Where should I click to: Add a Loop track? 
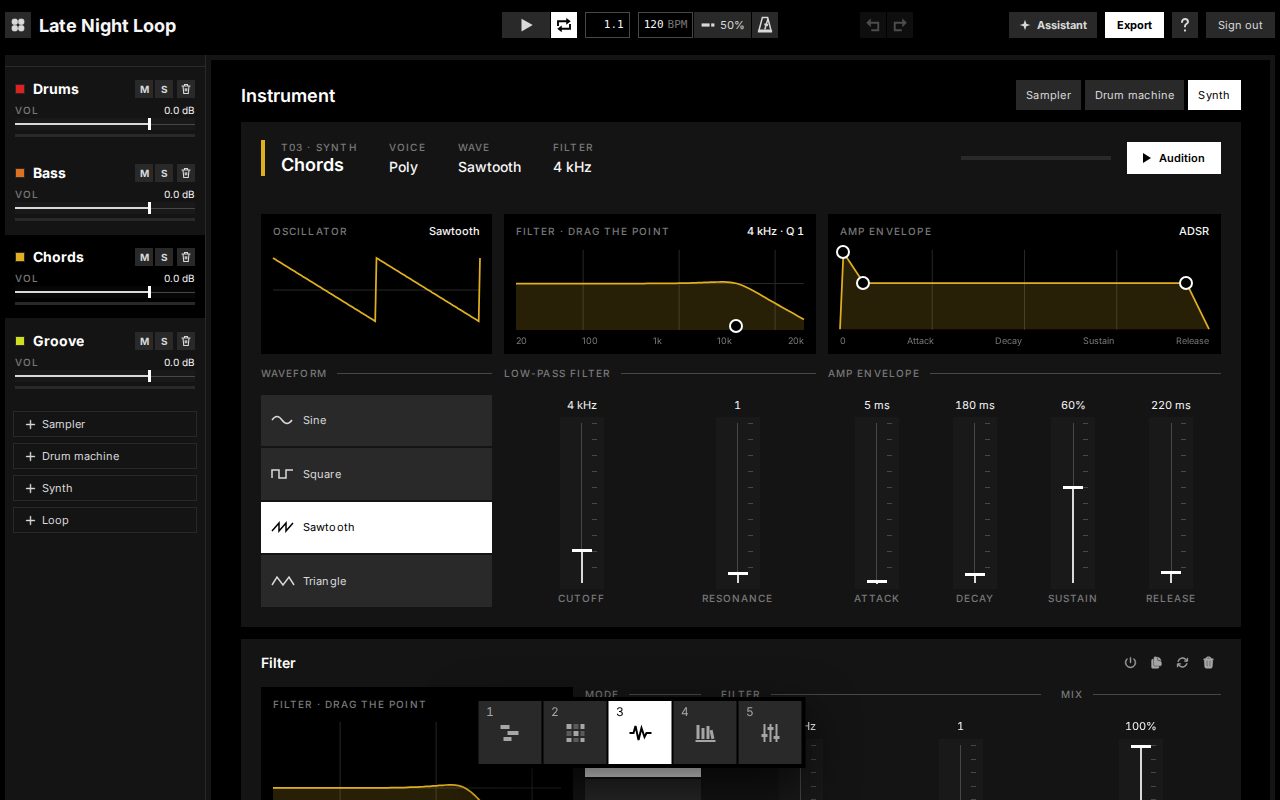tap(105, 520)
